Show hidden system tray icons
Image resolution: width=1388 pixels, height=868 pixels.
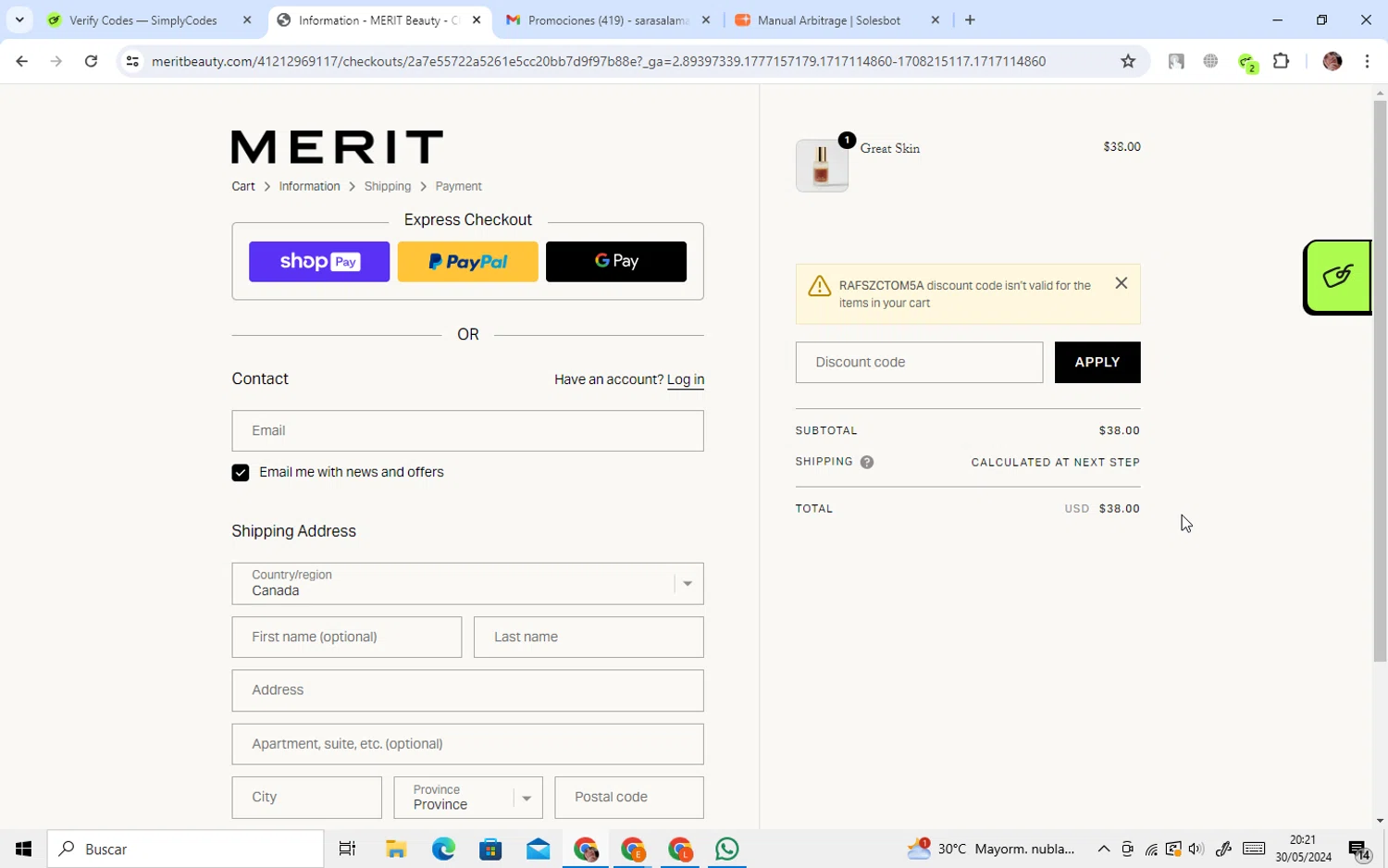tap(1104, 849)
